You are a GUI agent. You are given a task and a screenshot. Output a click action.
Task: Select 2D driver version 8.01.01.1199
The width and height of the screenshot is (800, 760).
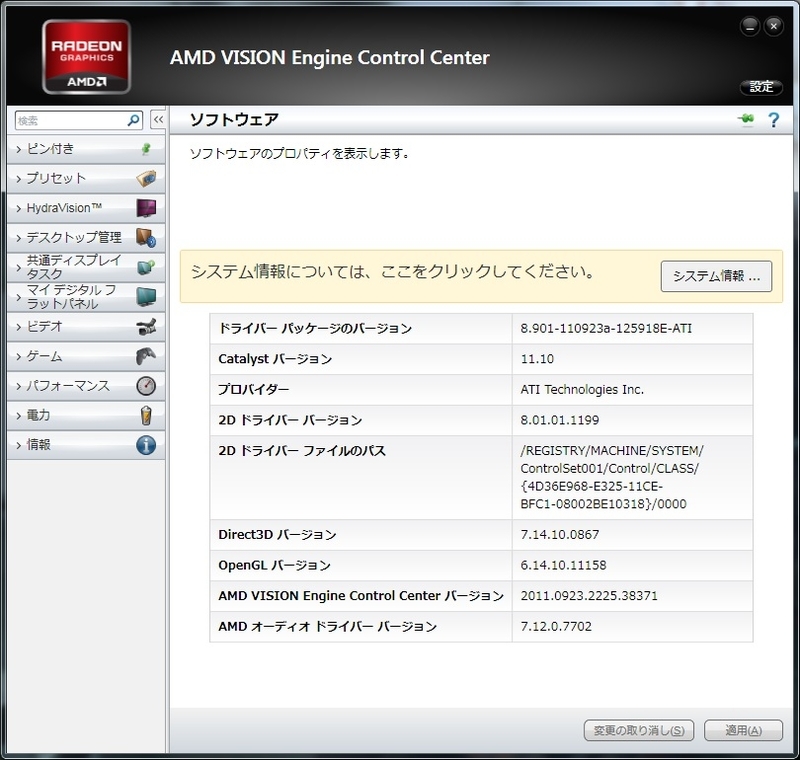point(560,420)
